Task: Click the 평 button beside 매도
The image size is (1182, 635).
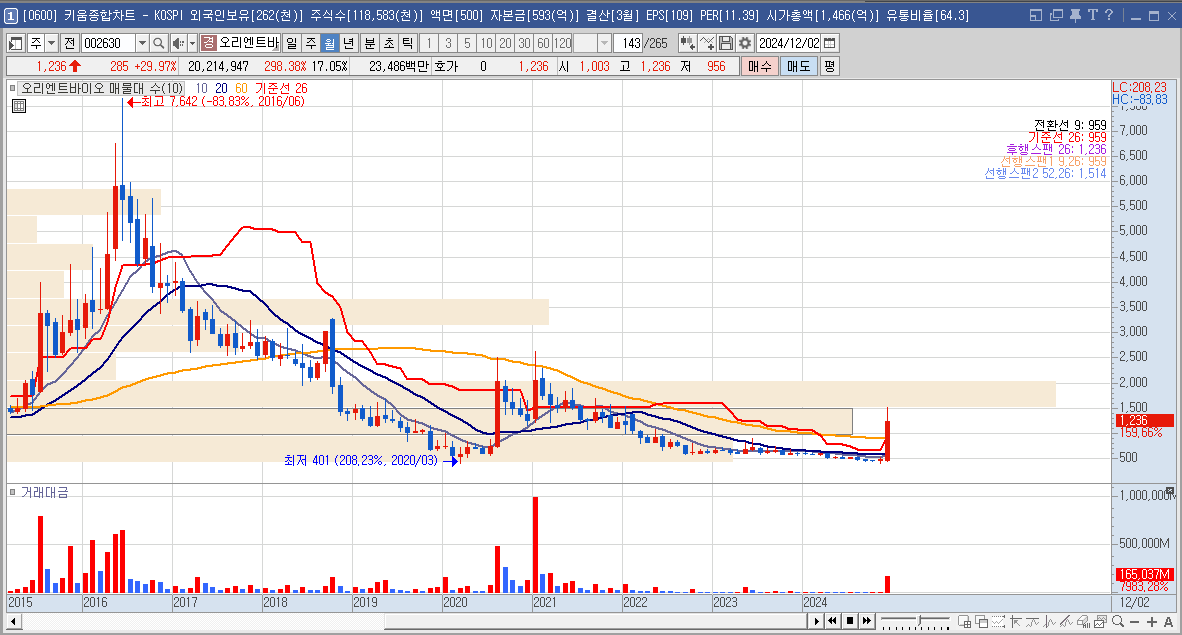Action: point(829,66)
